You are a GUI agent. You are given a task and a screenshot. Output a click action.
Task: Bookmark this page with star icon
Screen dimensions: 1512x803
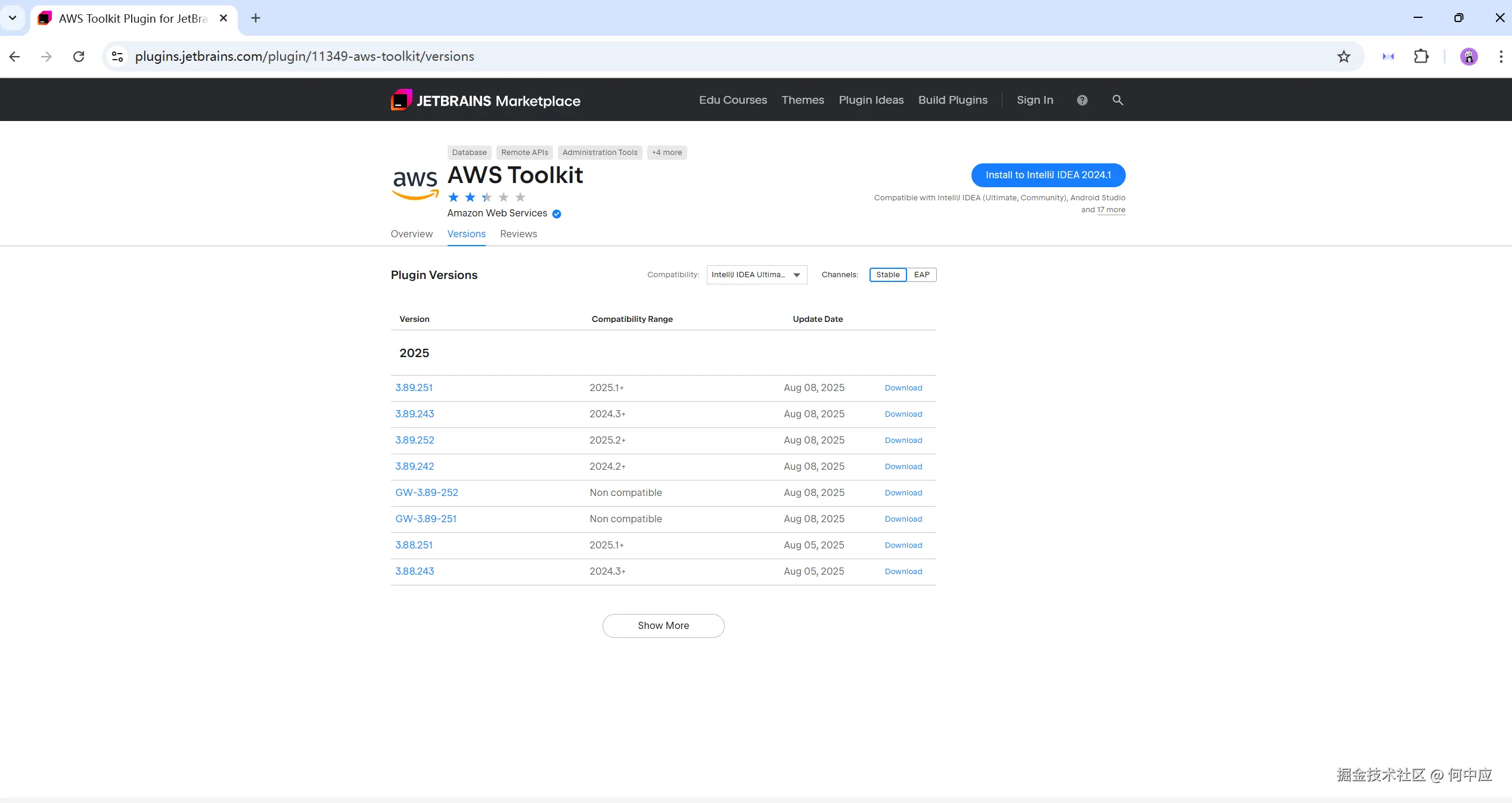(x=1343, y=57)
